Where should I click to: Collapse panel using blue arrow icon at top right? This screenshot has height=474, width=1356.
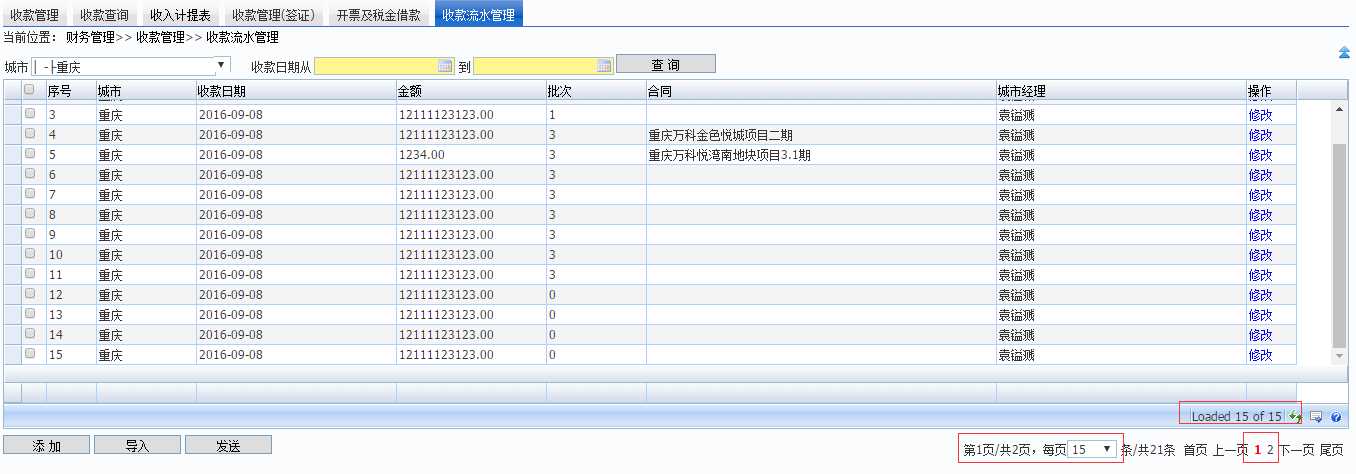click(x=1345, y=53)
